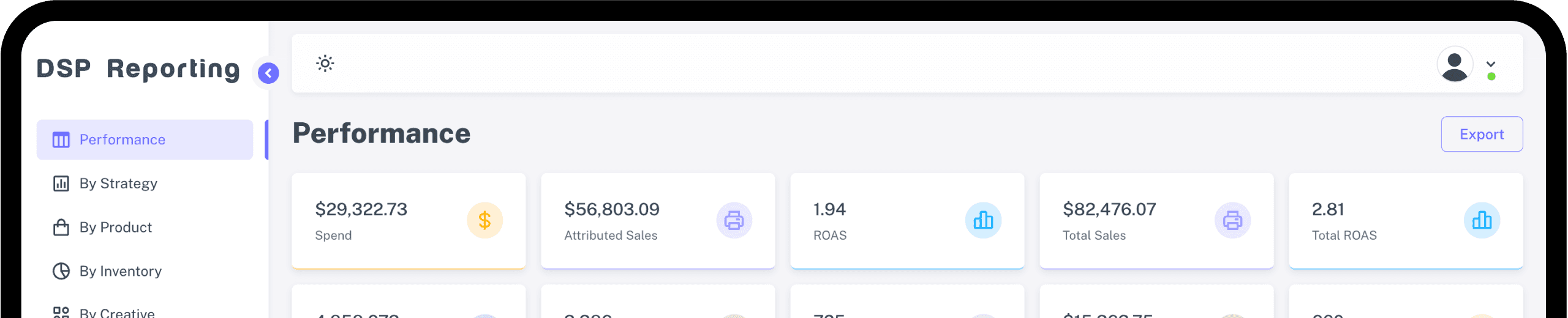1568x318 pixels.
Task: Select the $29,322.73 Spend card
Action: 409,221
